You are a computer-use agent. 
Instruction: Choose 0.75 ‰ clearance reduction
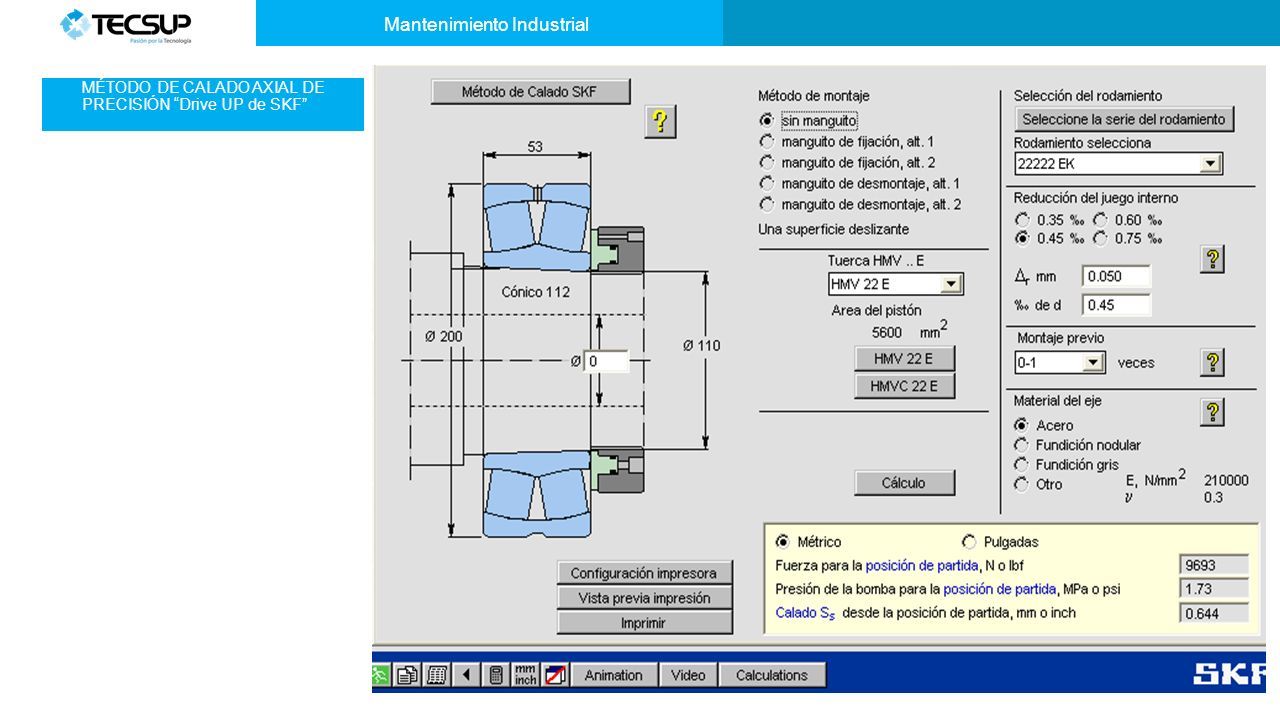tap(1101, 238)
